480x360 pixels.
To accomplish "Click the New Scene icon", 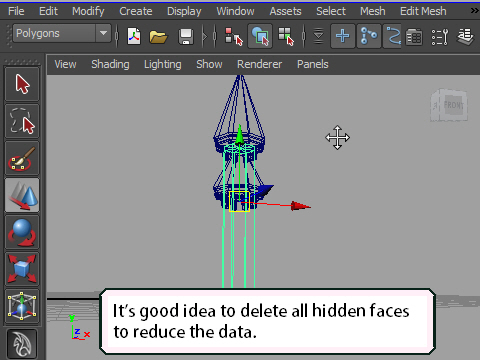I will pos(134,36).
